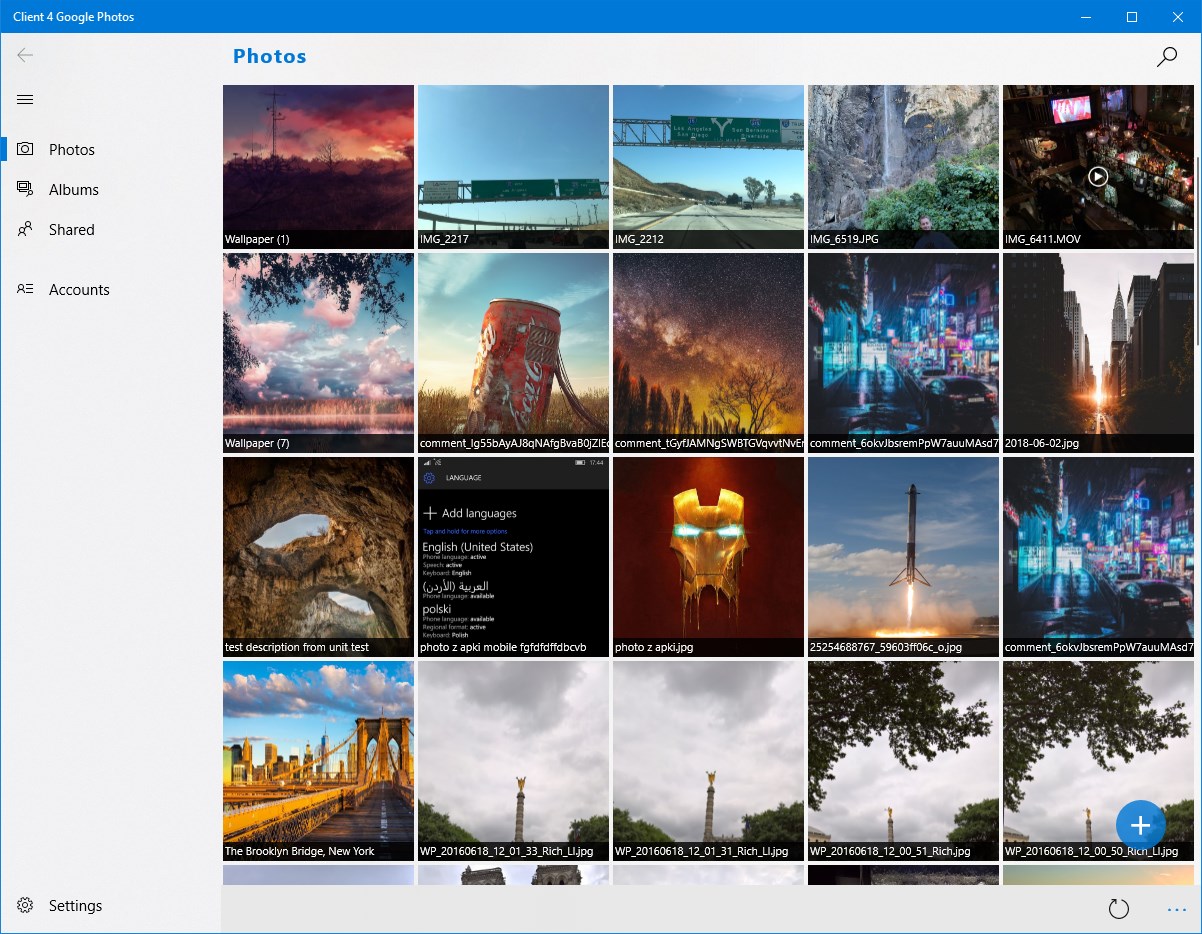Screen dimensions: 1202x934
Task: Open the IMG_2212 road sign photo
Action: (708, 167)
